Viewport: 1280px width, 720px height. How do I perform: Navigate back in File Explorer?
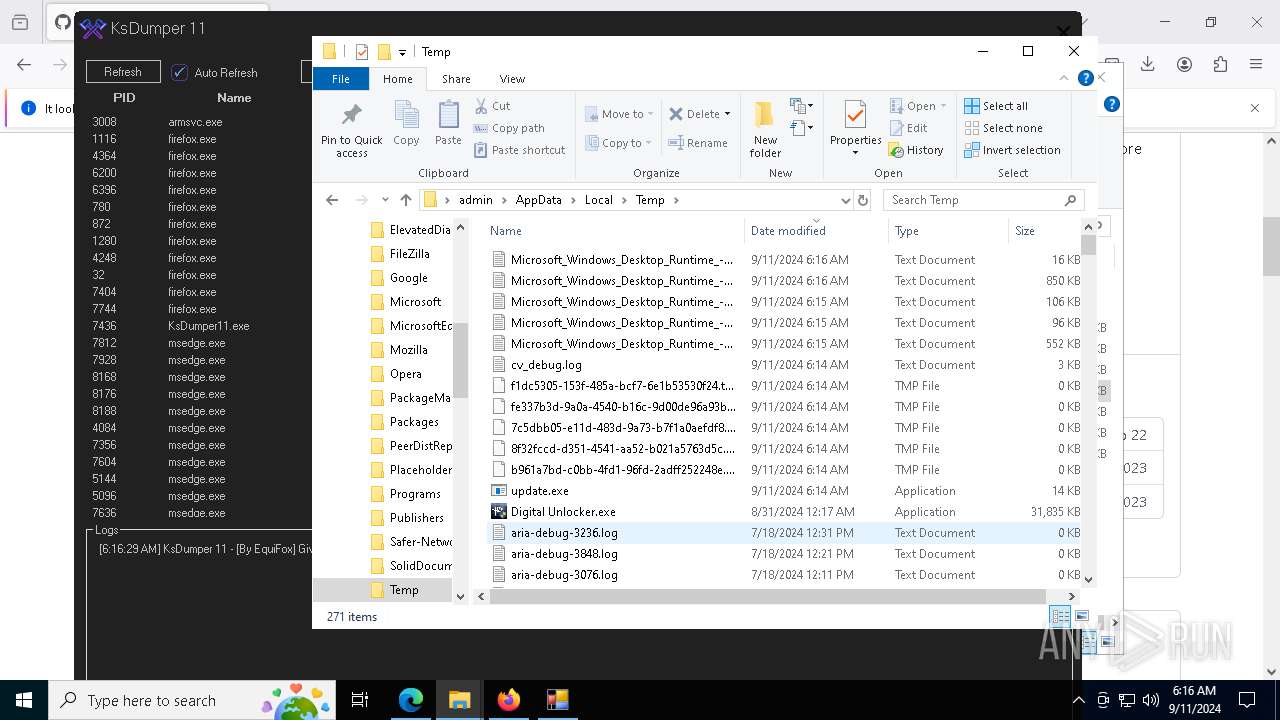point(333,200)
